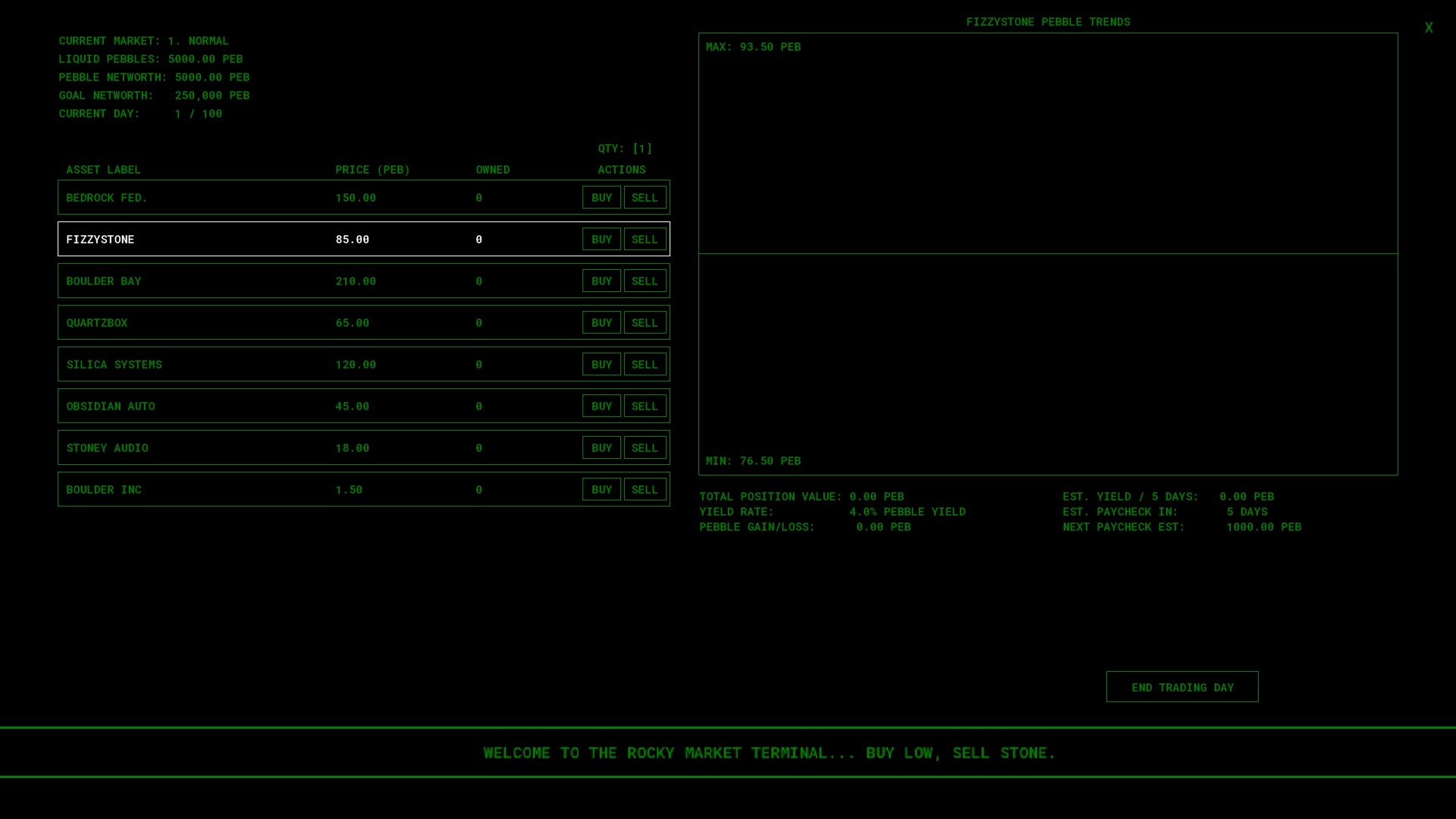Click SELL in the Fizzystone row
Viewport: 1456px width, 819px height.
tap(645, 239)
